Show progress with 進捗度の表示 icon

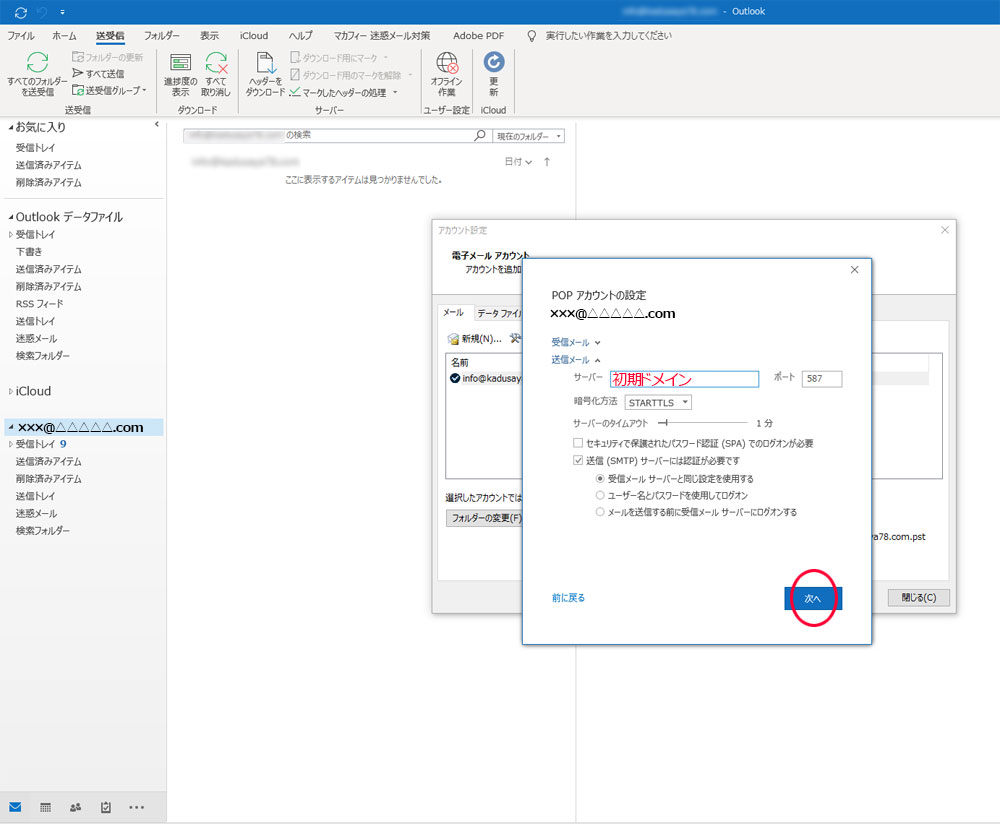tap(180, 63)
